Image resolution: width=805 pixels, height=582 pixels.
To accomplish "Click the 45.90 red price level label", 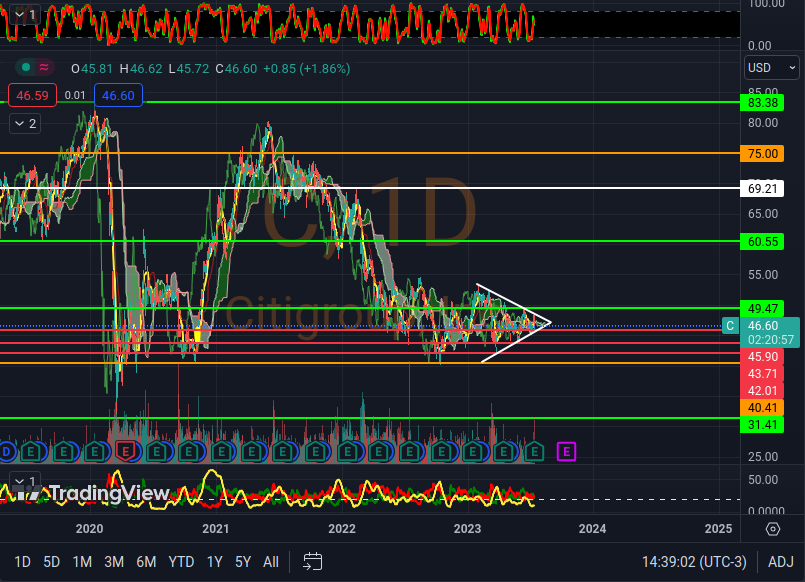I will click(762, 357).
